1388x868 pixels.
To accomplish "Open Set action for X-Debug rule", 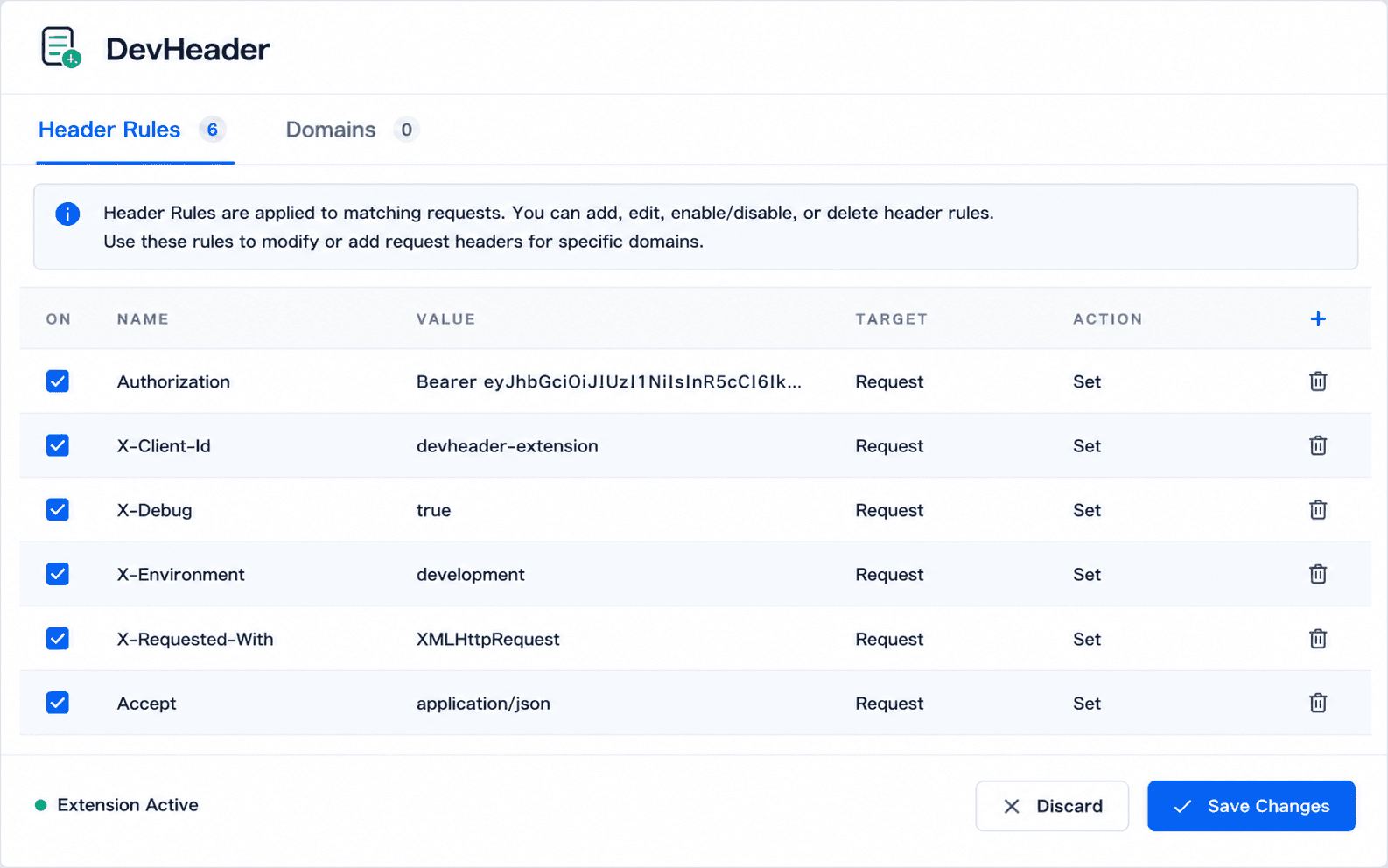I will pyautogui.click(x=1087, y=510).
